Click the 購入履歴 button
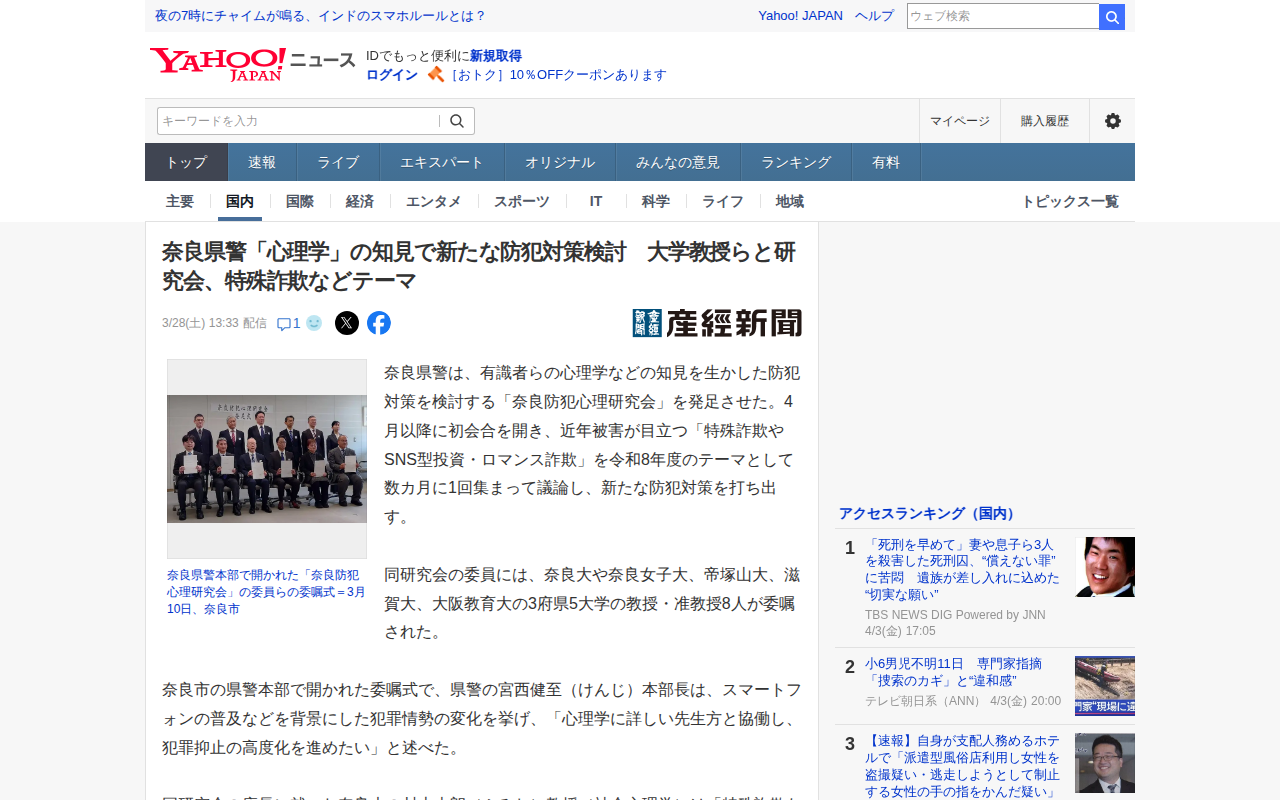Screen dimensions: 1280x800 coord(1045,121)
